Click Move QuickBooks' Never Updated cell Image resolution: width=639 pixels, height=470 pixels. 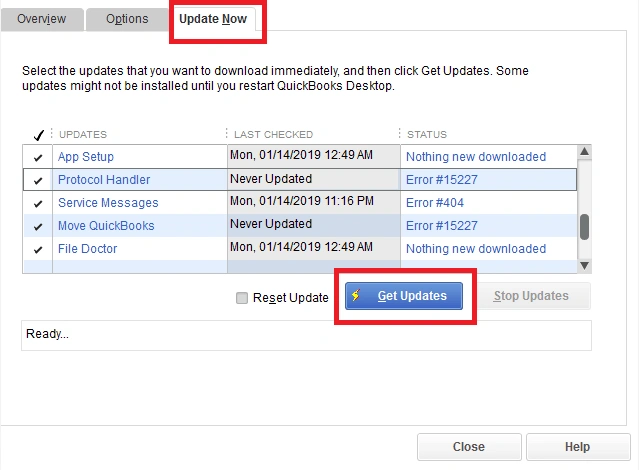[314, 225]
